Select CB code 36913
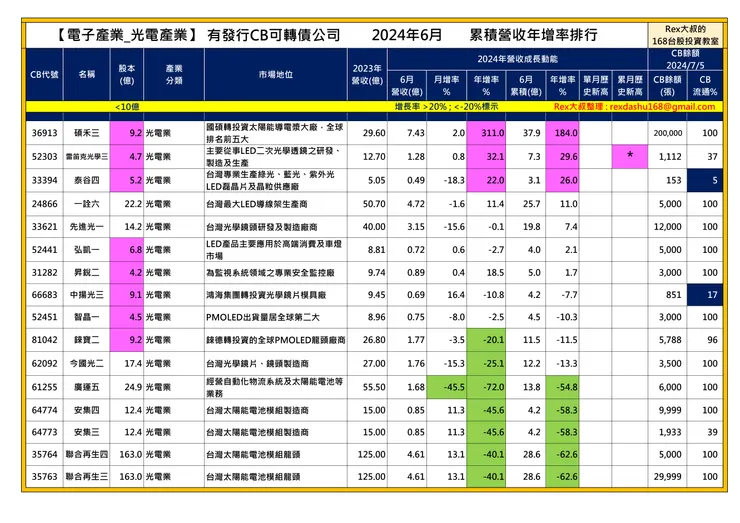The width and height of the screenshot is (740, 523). [44, 133]
